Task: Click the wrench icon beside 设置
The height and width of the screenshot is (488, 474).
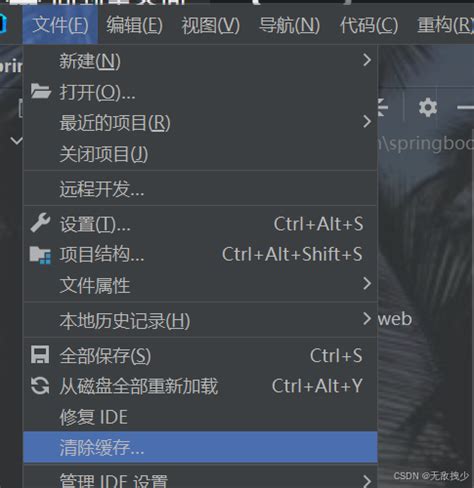Action: (40, 223)
